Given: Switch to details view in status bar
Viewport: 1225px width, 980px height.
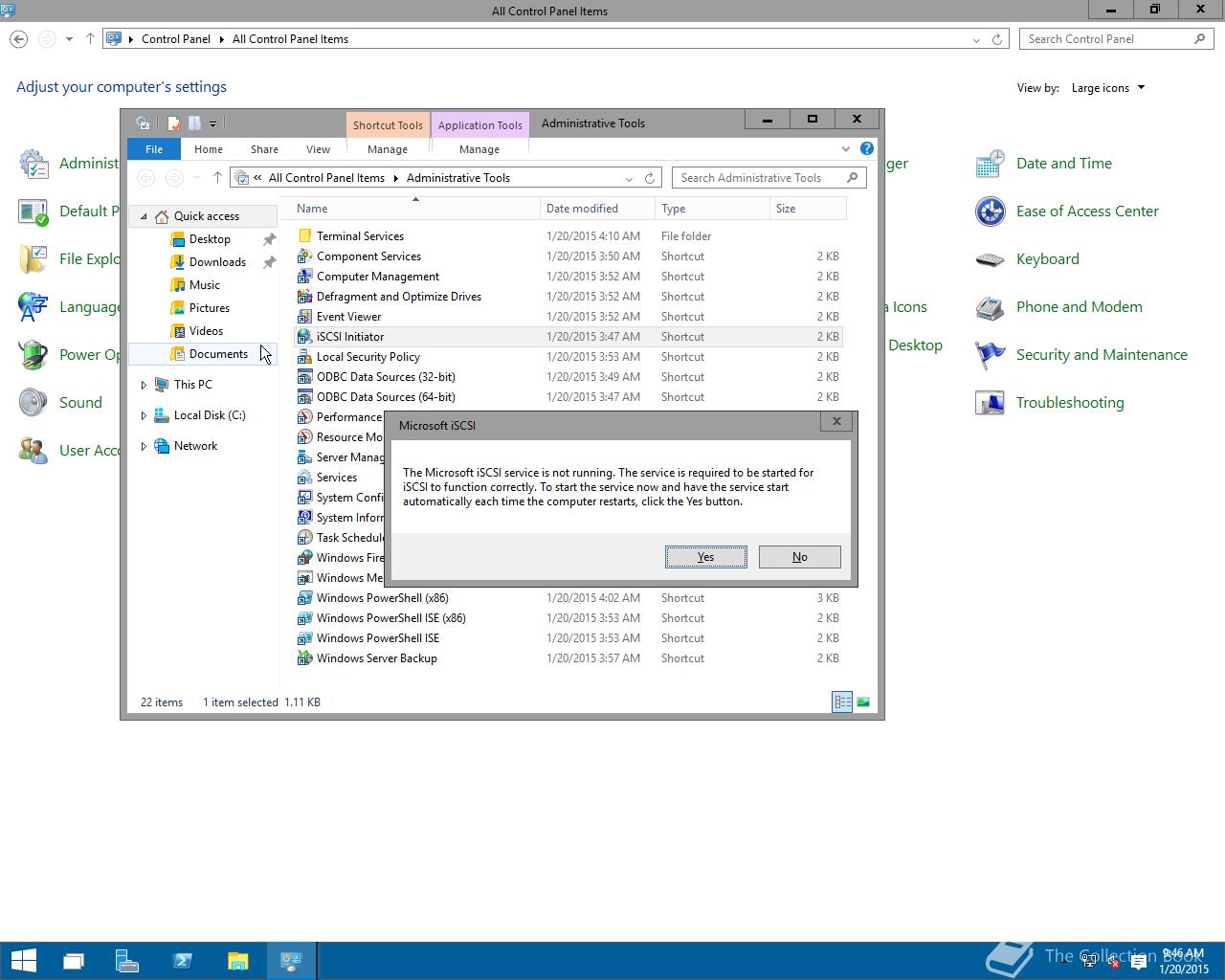Looking at the screenshot, I should [x=842, y=702].
